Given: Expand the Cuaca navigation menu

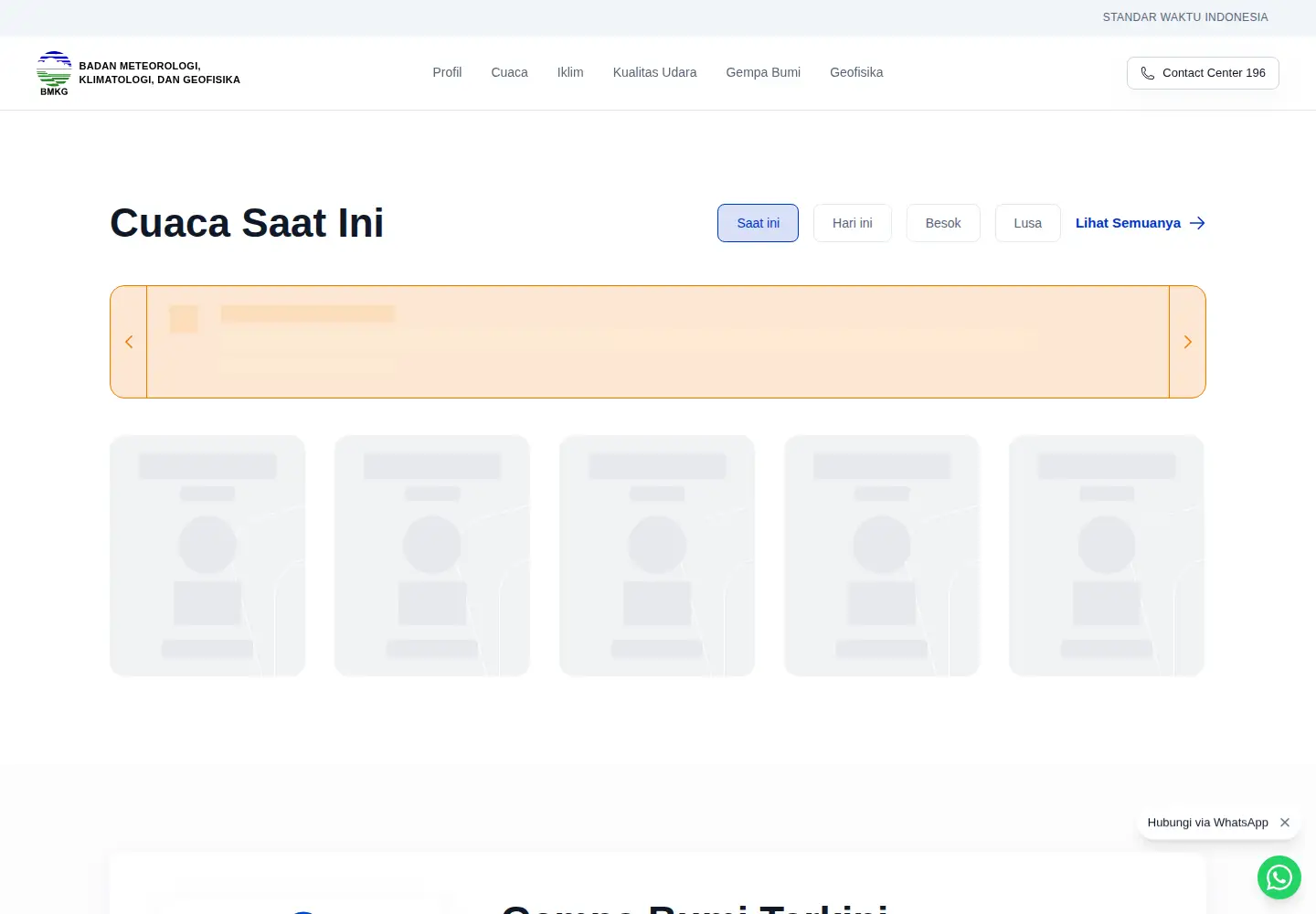Looking at the screenshot, I should [x=509, y=72].
